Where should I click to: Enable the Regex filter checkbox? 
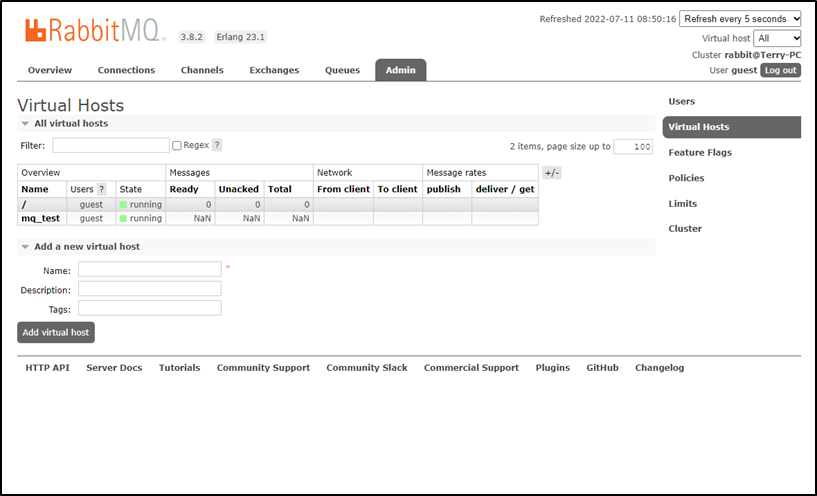coord(177,145)
